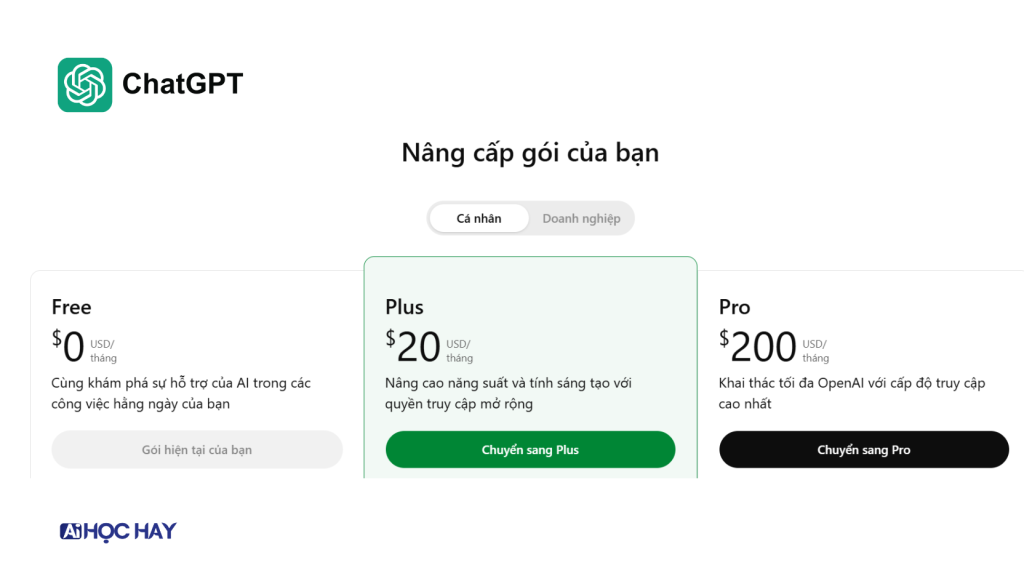This screenshot has width=1024, height=576.
Task: Click the Nâng cấp gói của bạn heading
Action: [x=530, y=153]
